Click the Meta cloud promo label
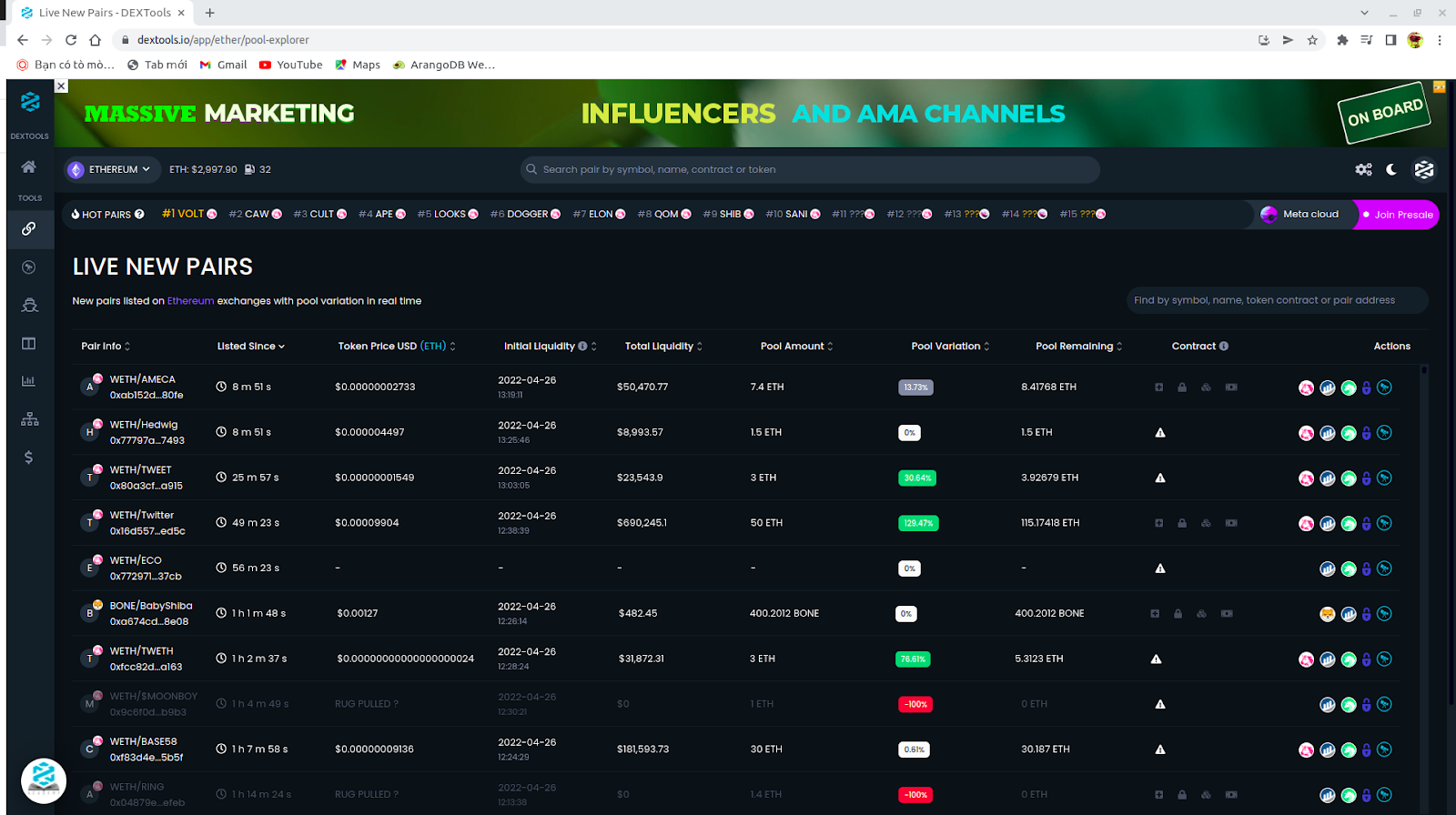The image size is (1456, 815). click(1310, 214)
